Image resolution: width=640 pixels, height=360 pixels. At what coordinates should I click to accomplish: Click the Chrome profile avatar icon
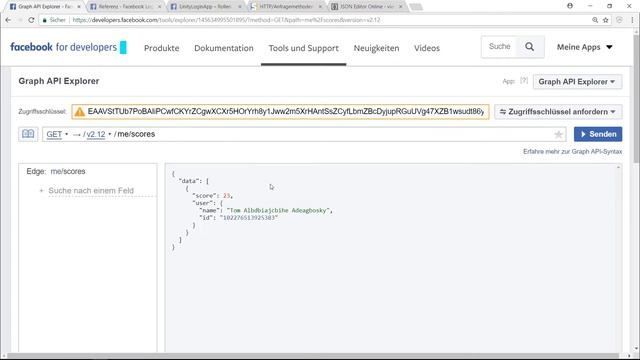pyautogui.click(x=570, y=6)
